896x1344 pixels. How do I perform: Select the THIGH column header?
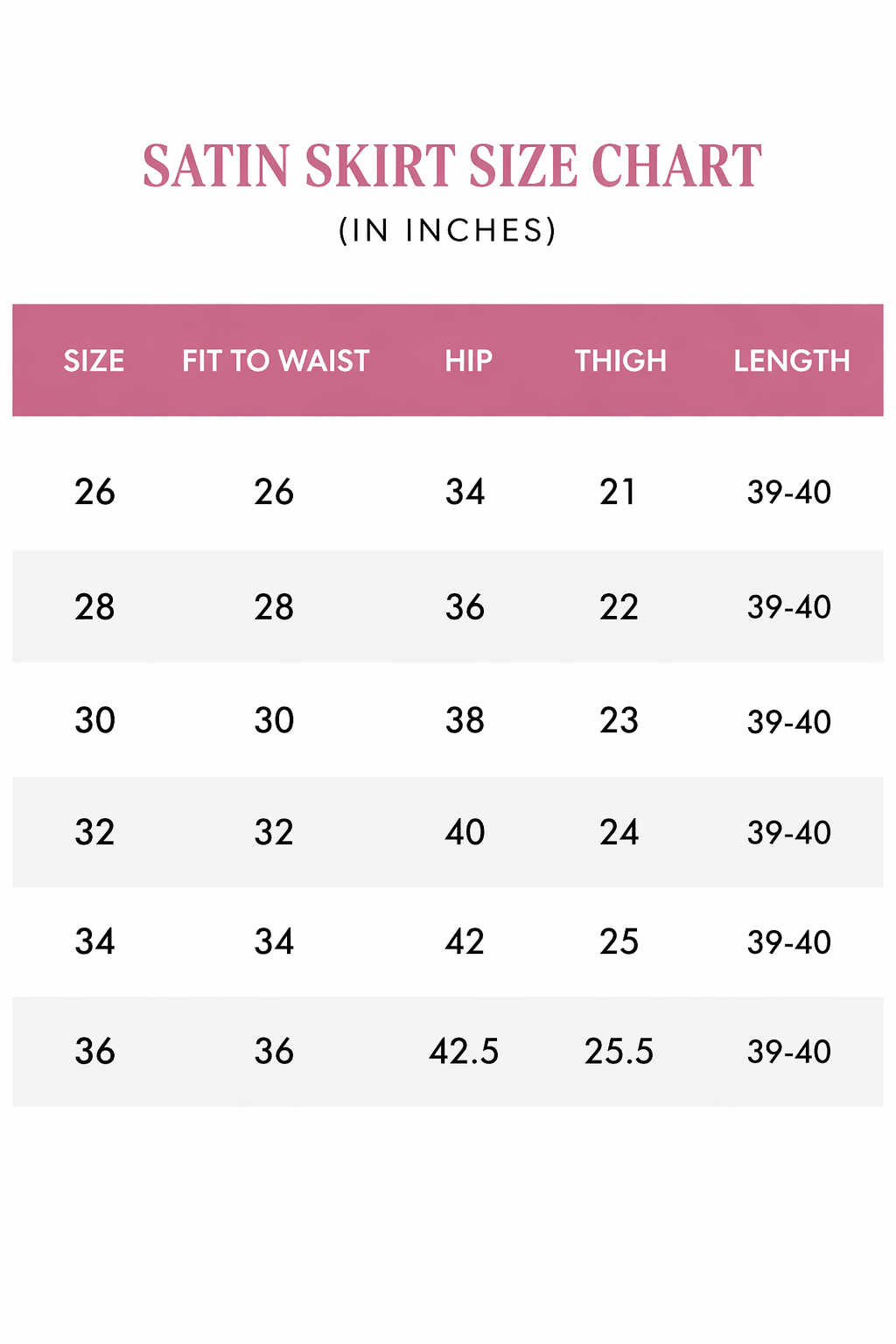click(x=620, y=360)
